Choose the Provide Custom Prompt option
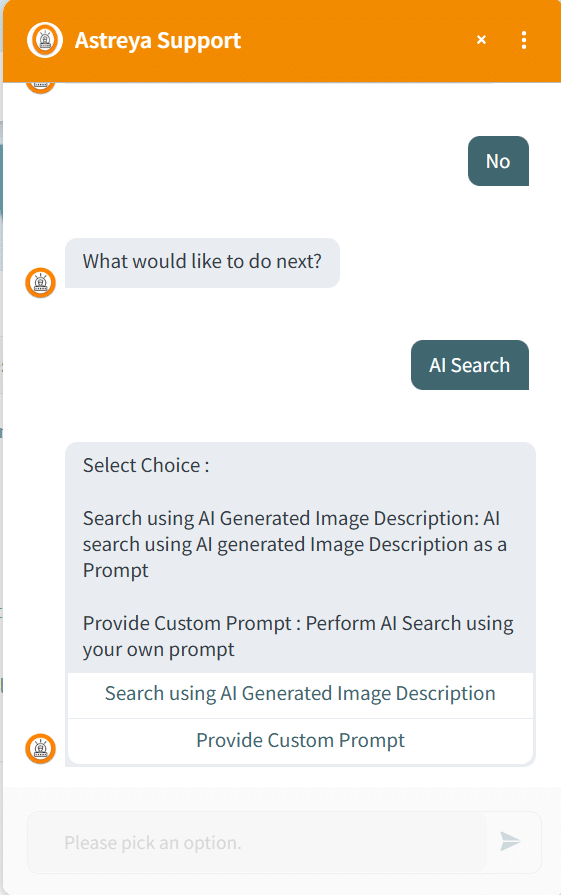 [x=300, y=741]
